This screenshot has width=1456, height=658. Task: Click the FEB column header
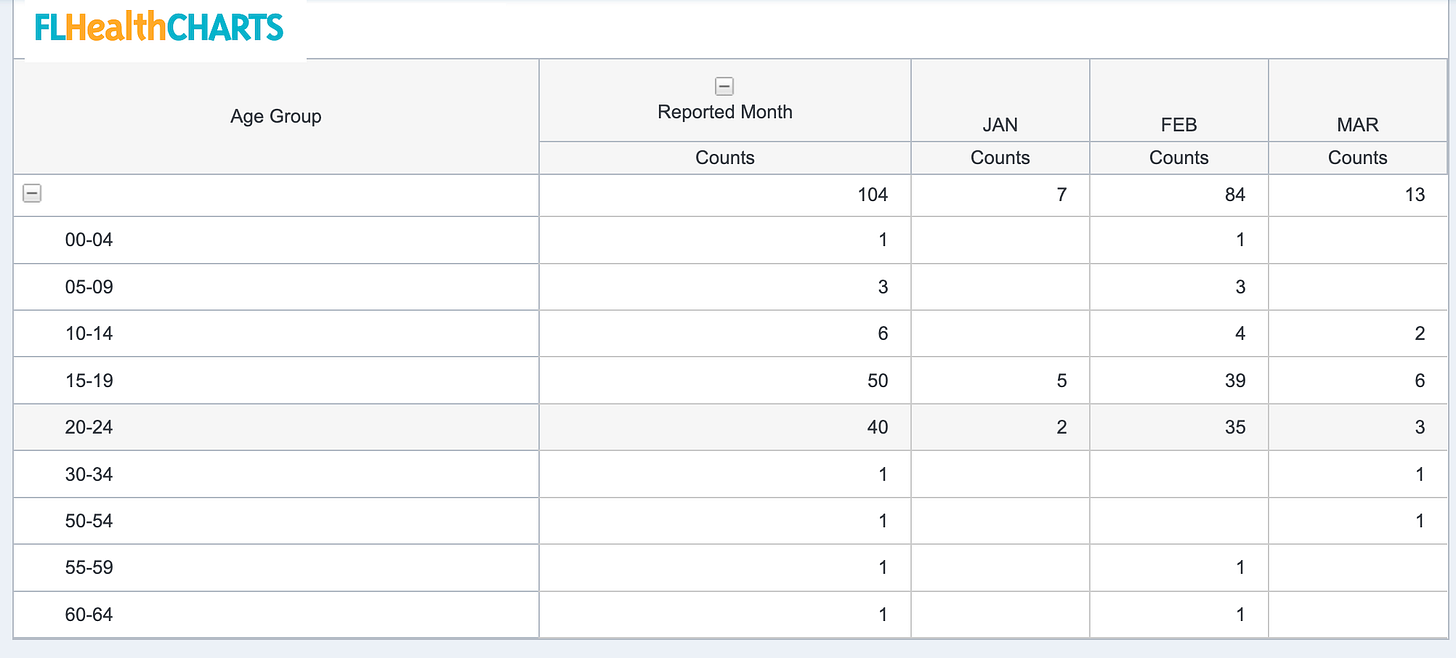click(x=1178, y=125)
